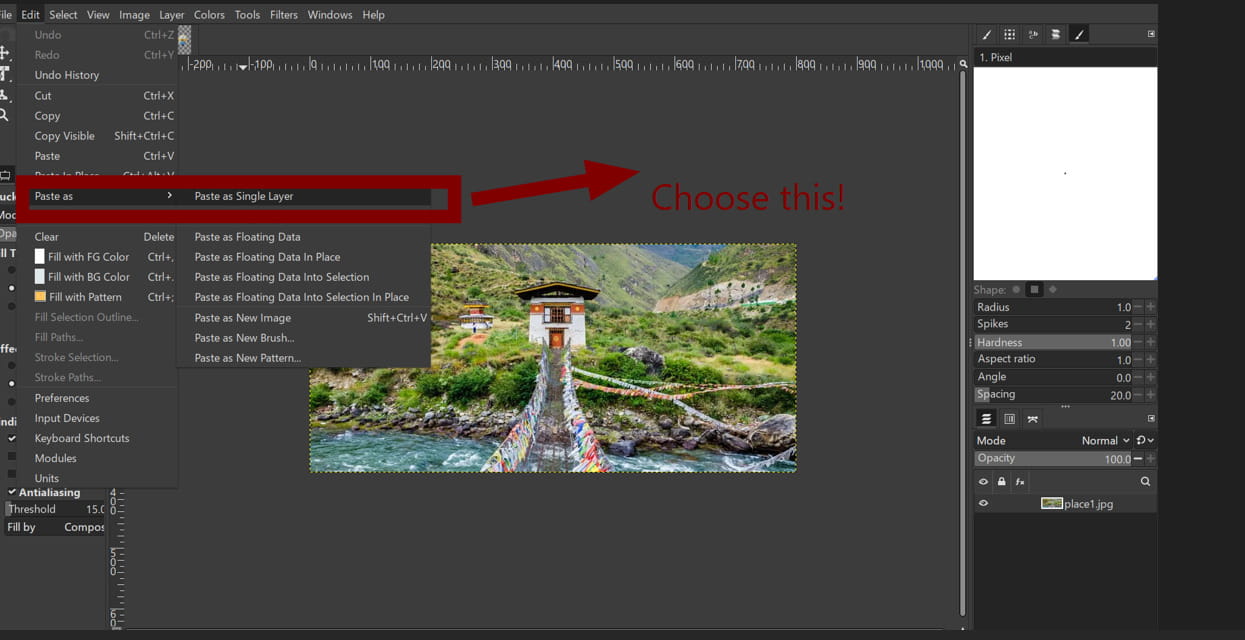Choose Paste as New Pattern
Image resolution: width=1245 pixels, height=640 pixels.
pos(304,358)
